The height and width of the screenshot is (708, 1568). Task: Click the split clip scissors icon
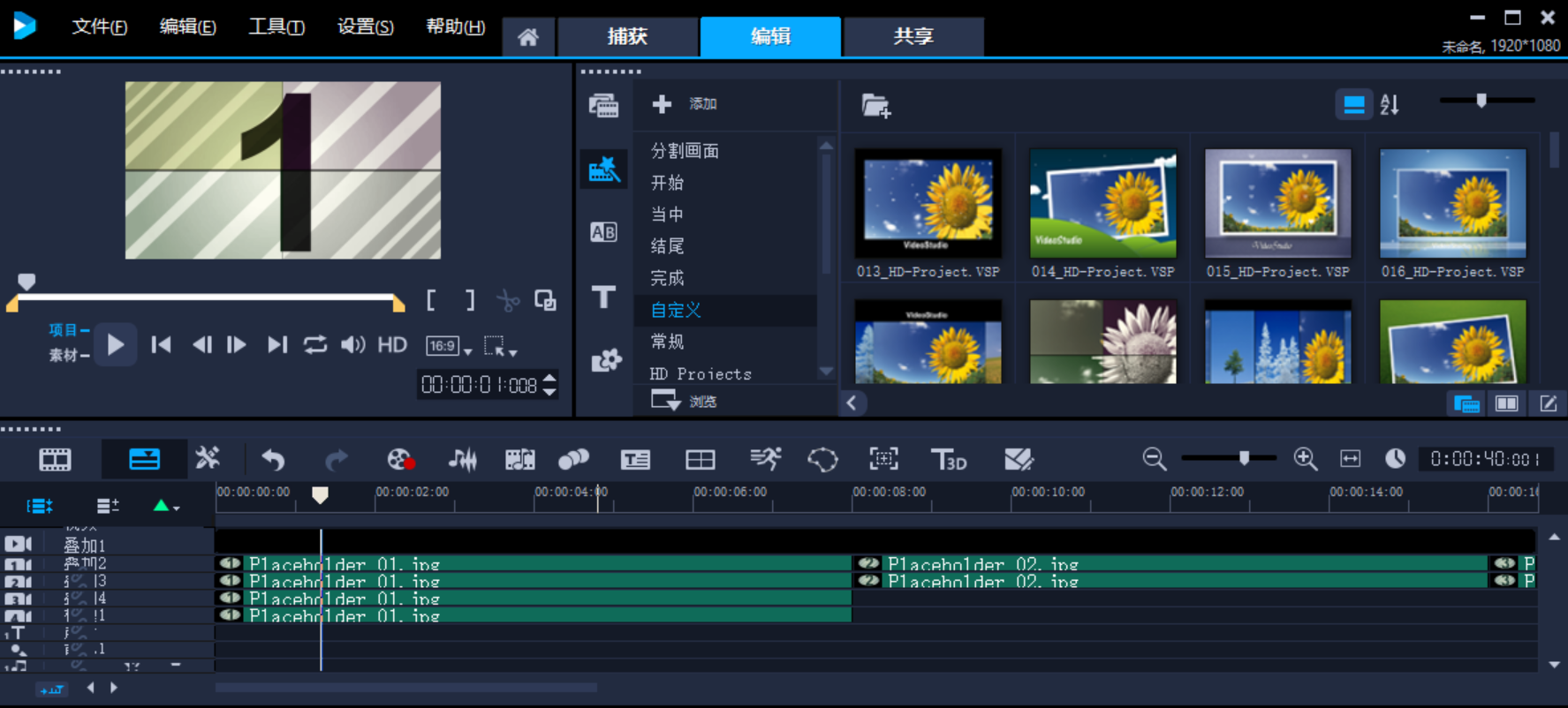508,301
